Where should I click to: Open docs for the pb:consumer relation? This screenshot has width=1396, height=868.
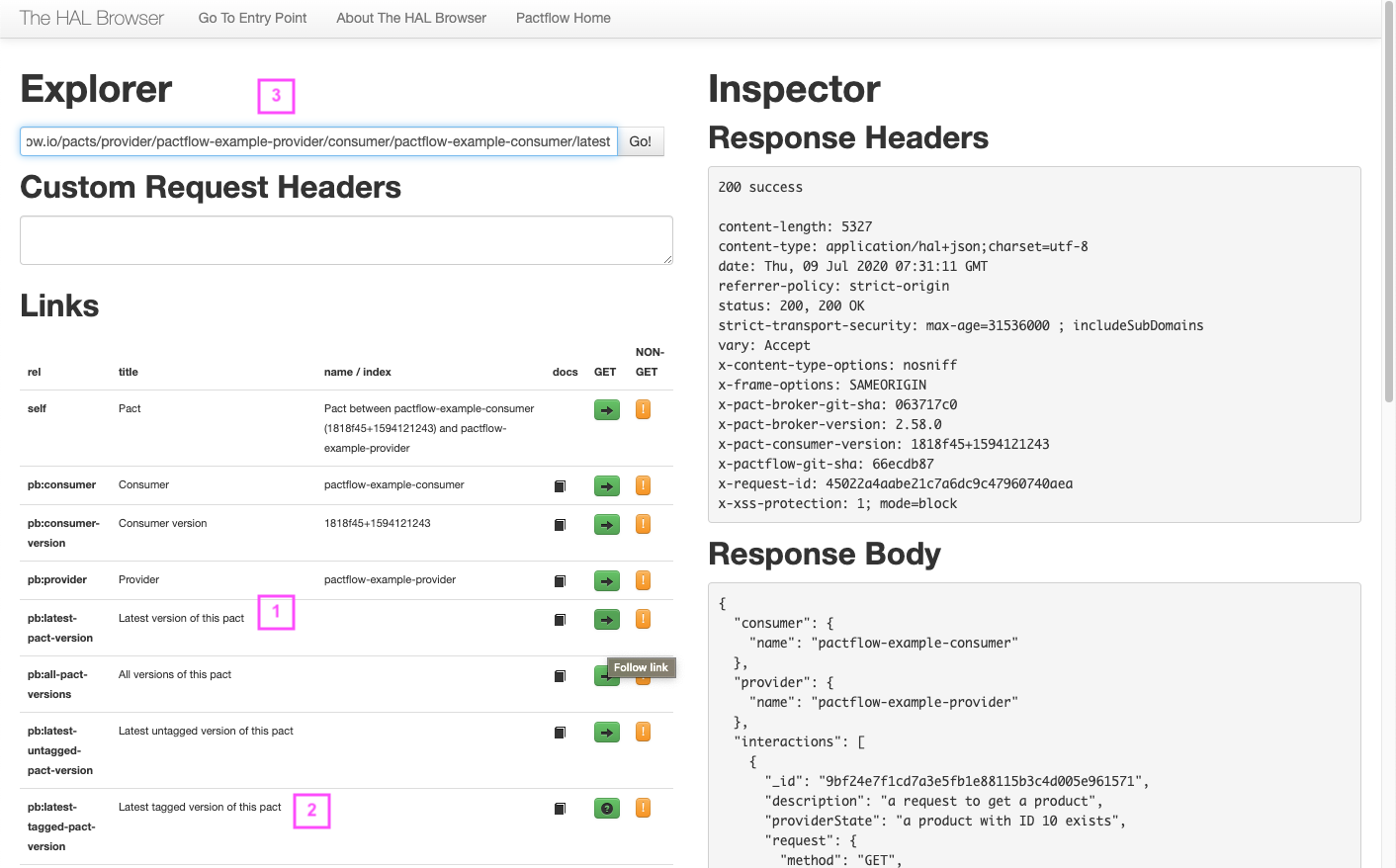pyautogui.click(x=561, y=485)
